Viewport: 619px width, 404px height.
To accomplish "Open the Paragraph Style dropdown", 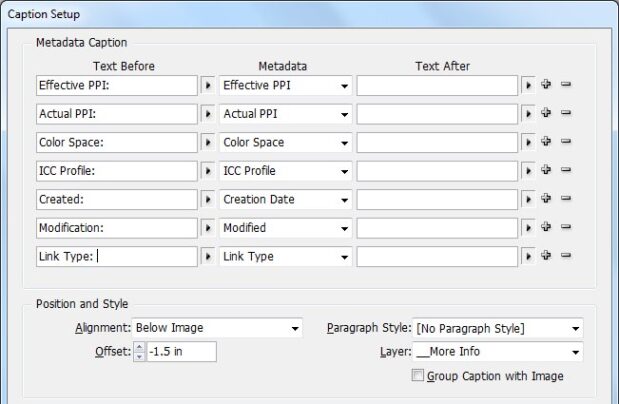I will [x=498, y=328].
